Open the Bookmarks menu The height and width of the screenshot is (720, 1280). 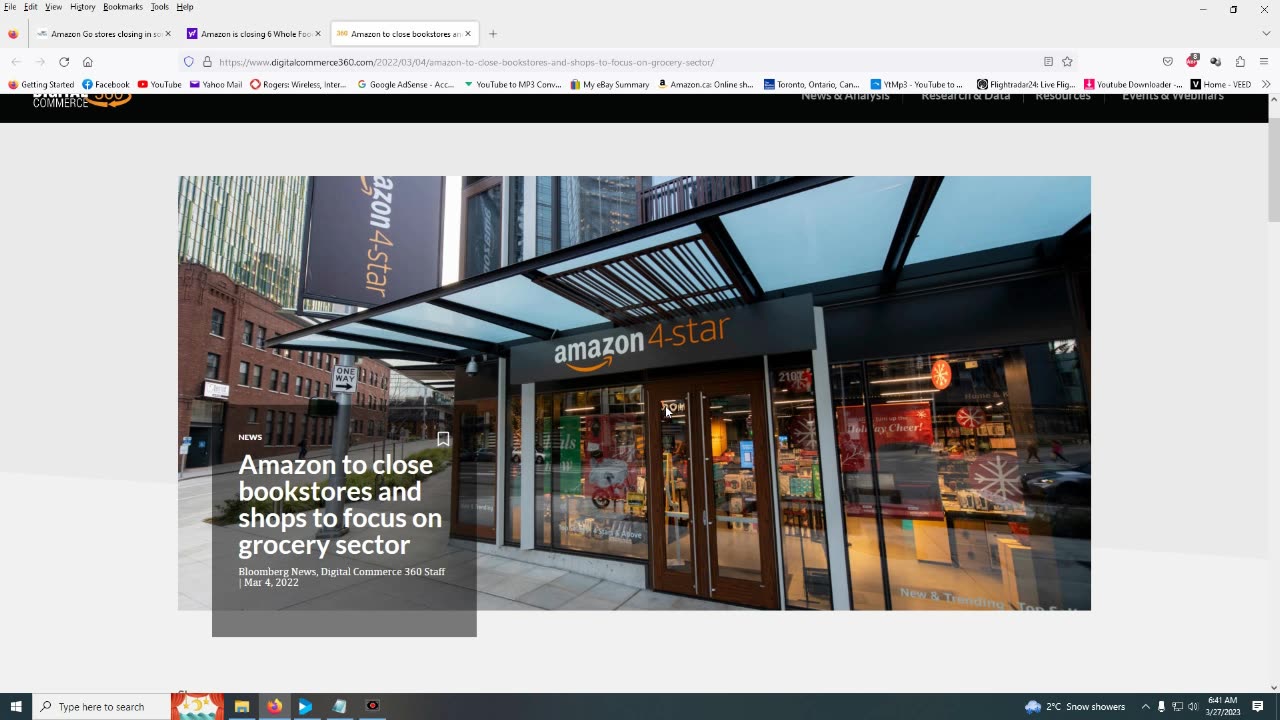[x=123, y=7]
